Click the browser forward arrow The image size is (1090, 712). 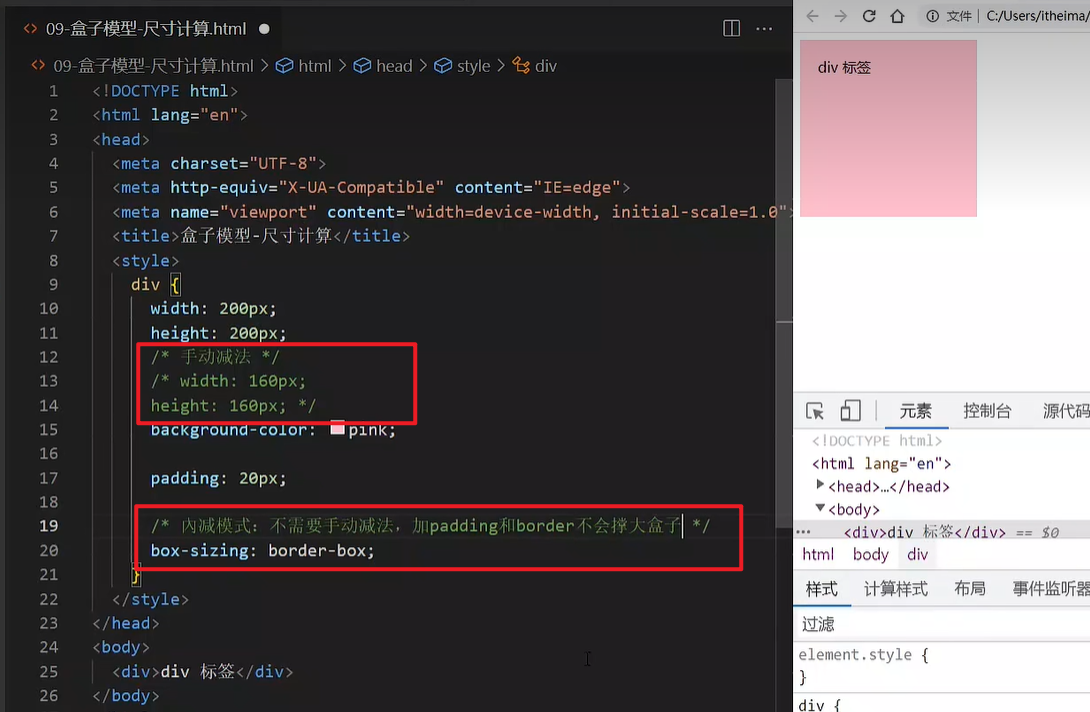pos(841,16)
